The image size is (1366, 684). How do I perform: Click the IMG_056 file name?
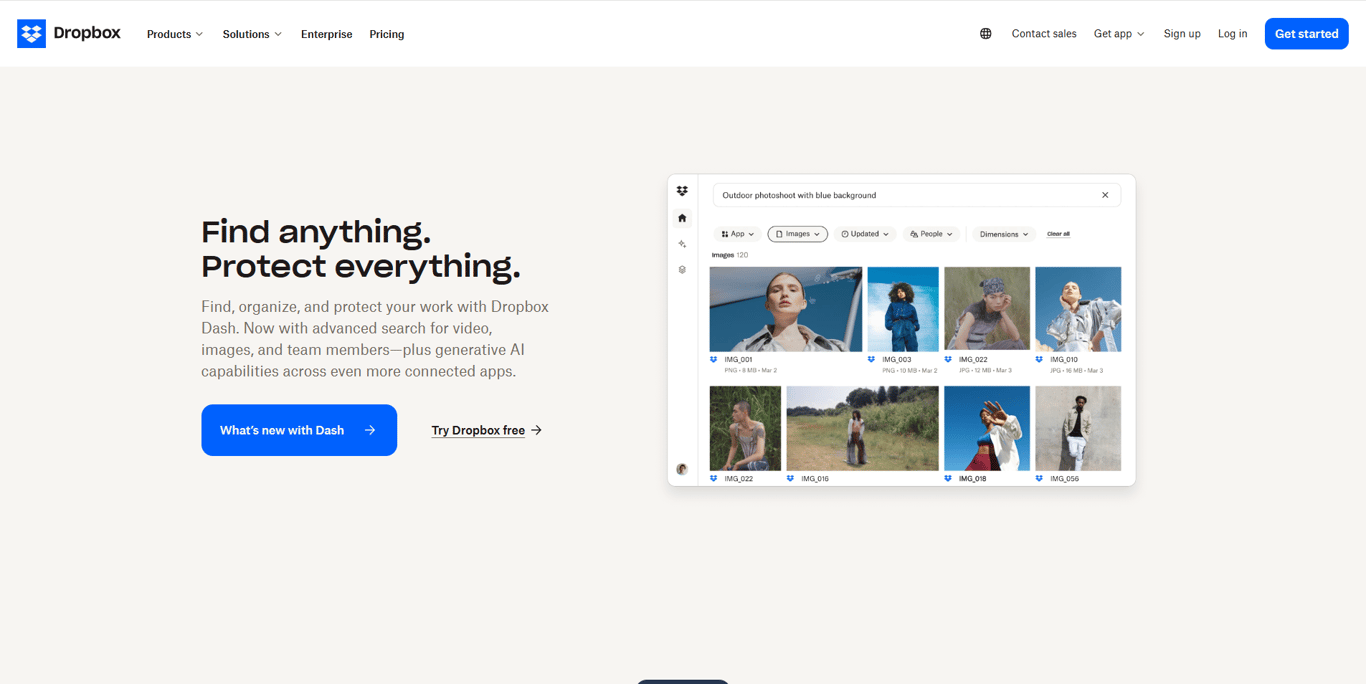pyautogui.click(x=1064, y=479)
